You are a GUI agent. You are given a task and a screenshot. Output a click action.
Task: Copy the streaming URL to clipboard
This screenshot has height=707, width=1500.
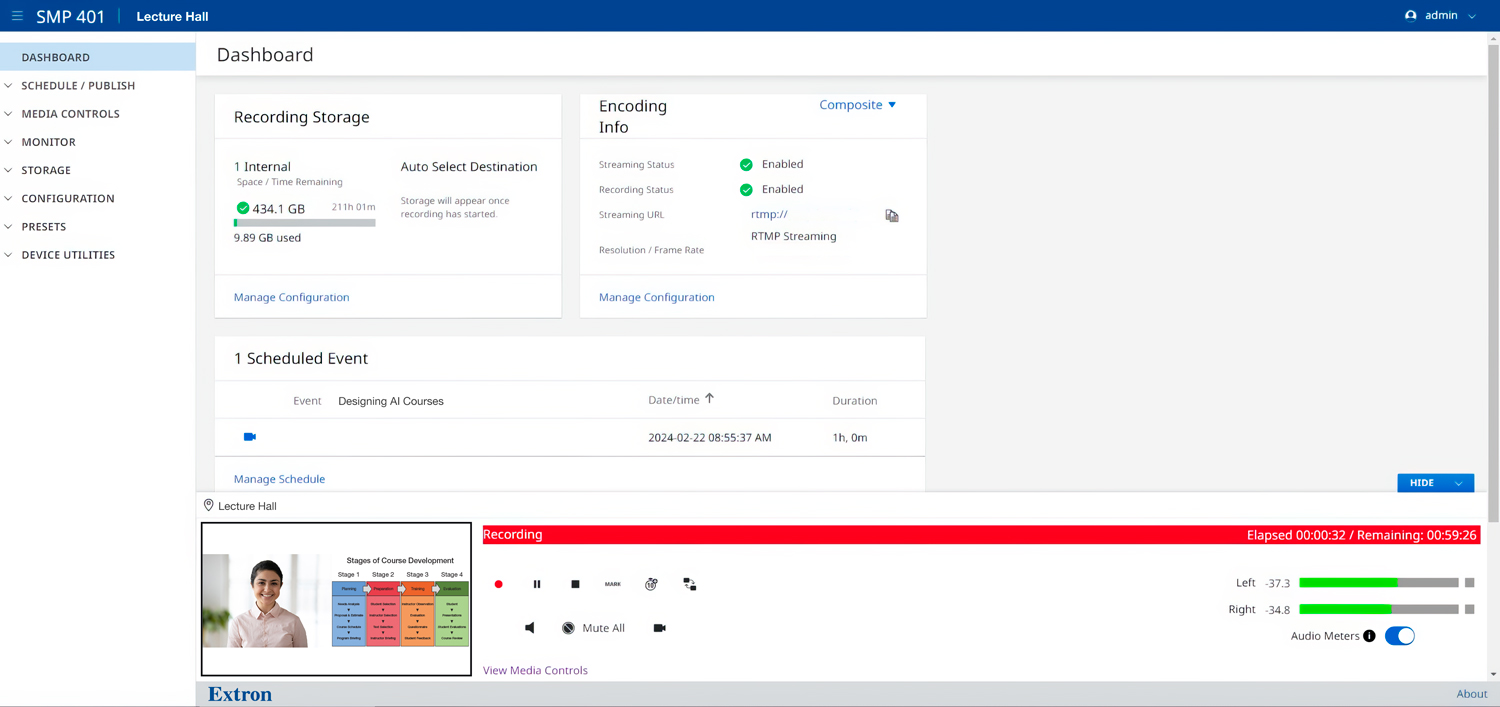pyautogui.click(x=892, y=215)
